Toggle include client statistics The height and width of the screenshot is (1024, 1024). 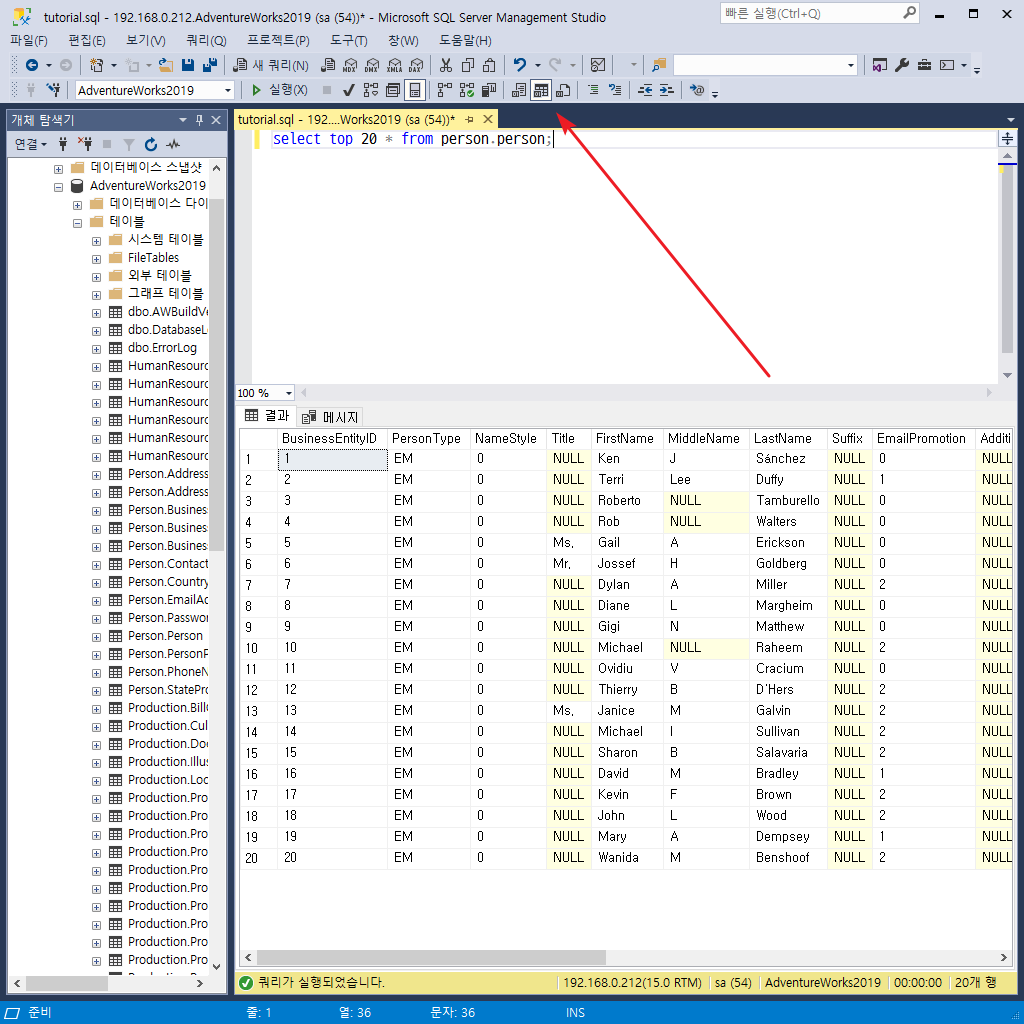[x=488, y=89]
